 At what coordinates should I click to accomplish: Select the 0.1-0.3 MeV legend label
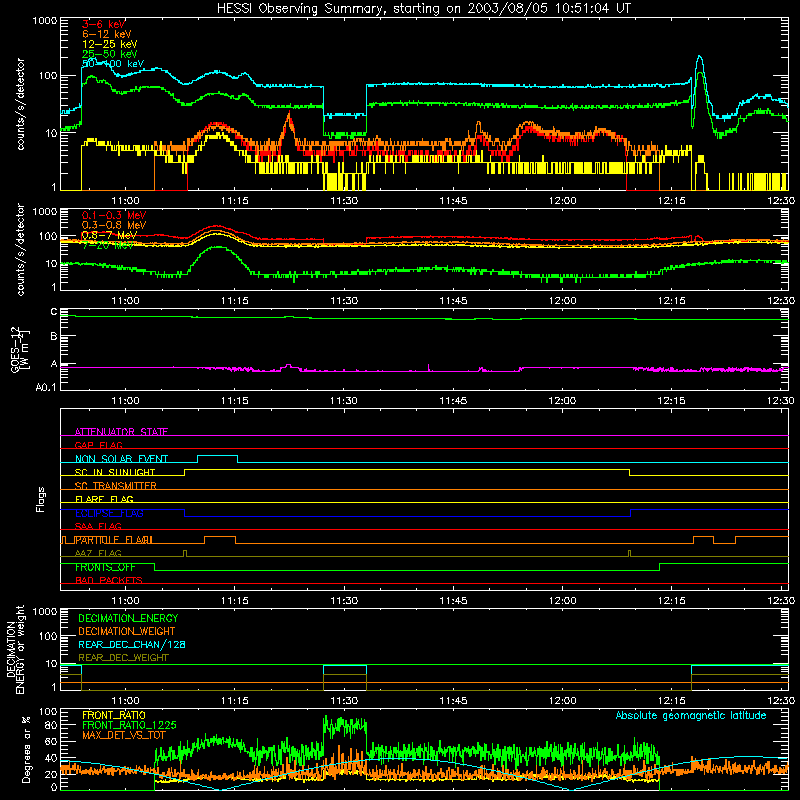(114, 215)
